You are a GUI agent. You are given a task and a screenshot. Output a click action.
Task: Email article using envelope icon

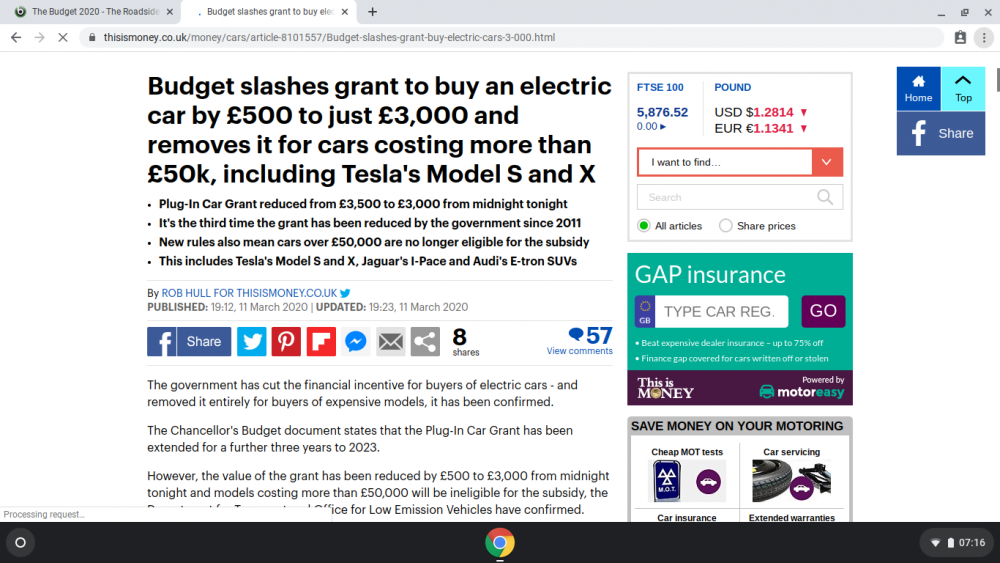[x=390, y=342]
